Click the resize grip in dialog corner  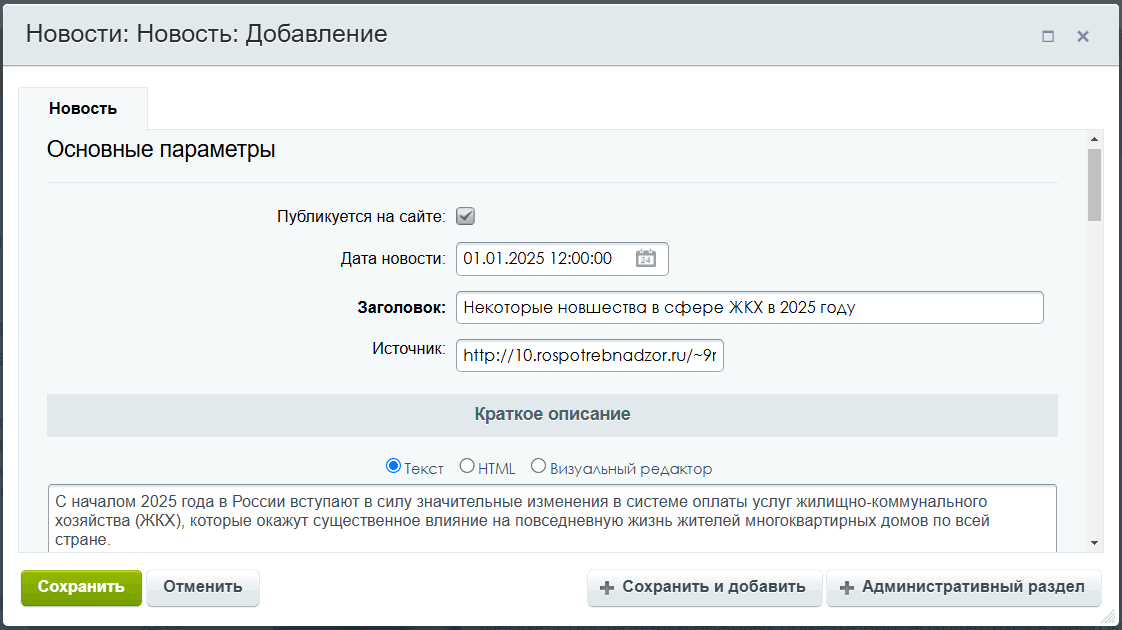(1109, 618)
